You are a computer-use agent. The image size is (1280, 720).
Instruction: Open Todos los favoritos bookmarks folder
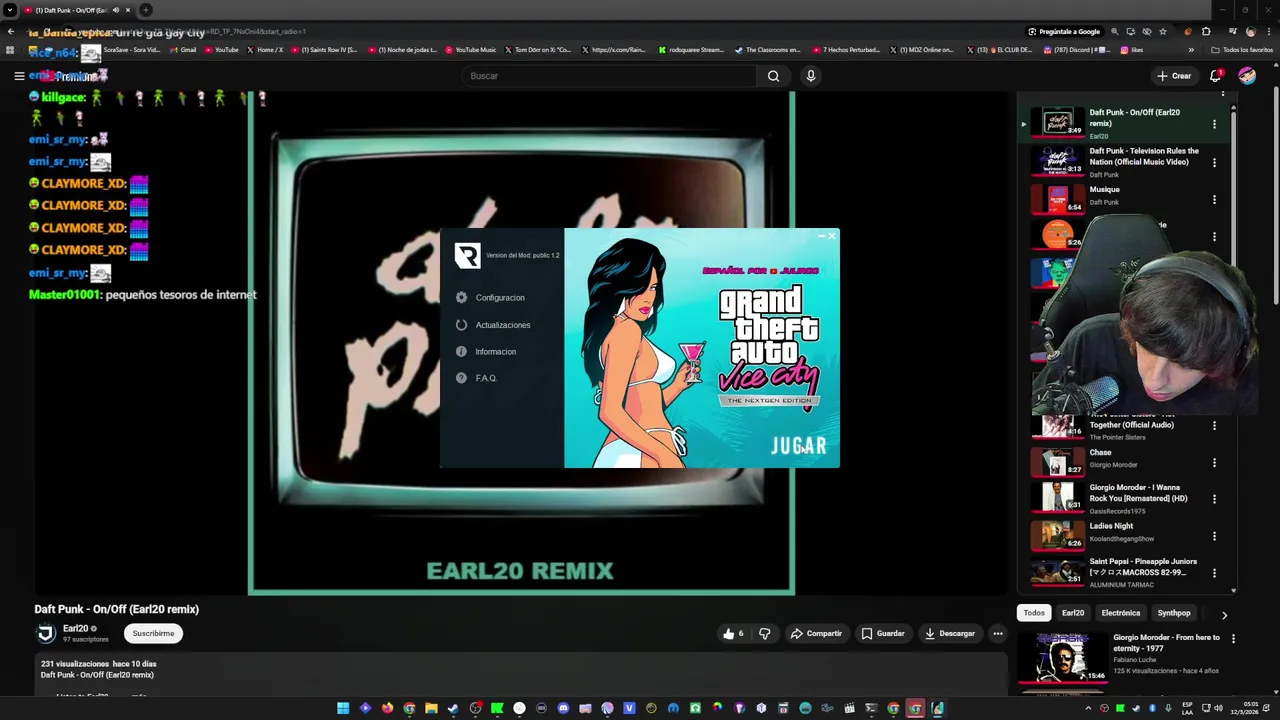coord(1241,50)
